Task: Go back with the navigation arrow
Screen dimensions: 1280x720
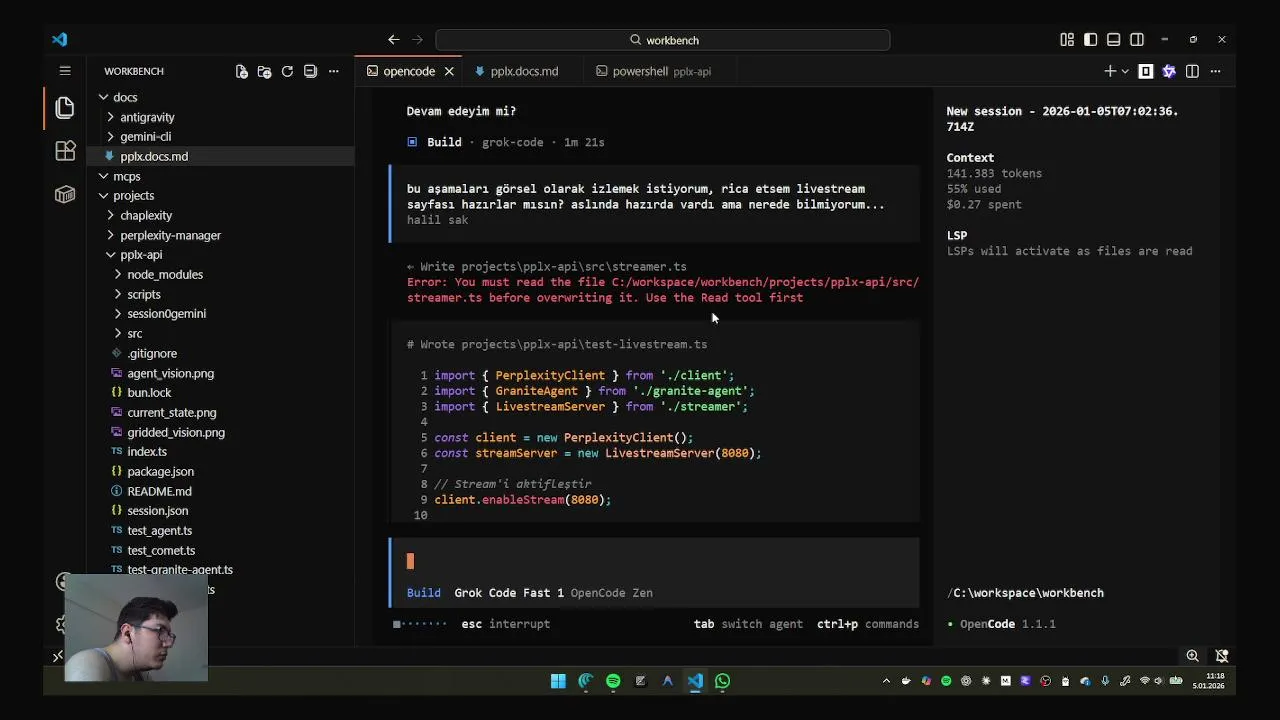Action: click(394, 40)
